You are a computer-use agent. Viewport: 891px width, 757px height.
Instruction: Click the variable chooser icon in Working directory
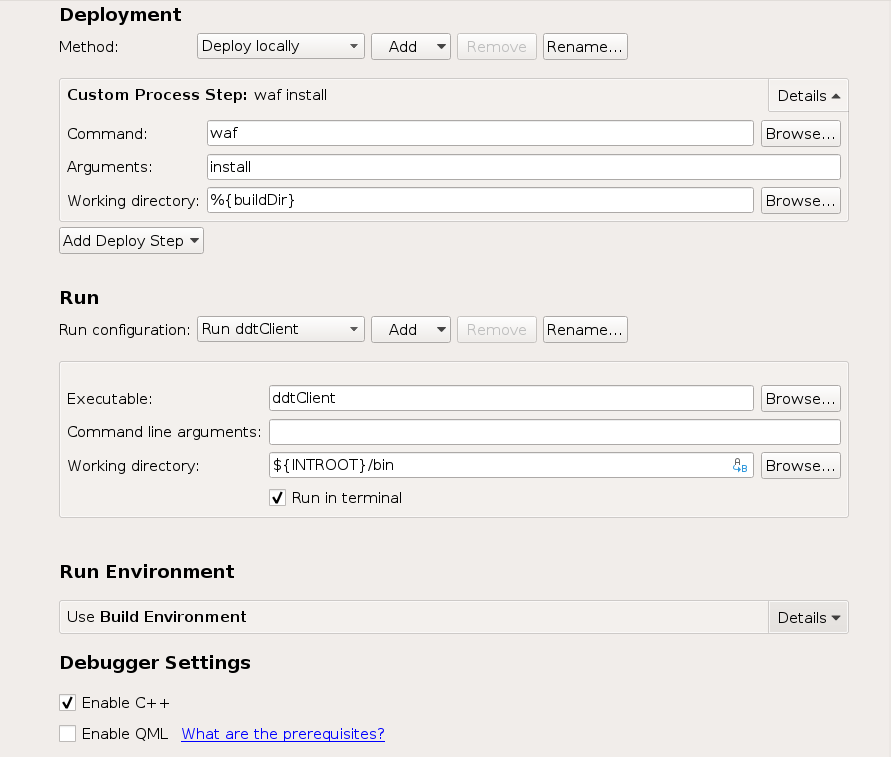(x=740, y=466)
